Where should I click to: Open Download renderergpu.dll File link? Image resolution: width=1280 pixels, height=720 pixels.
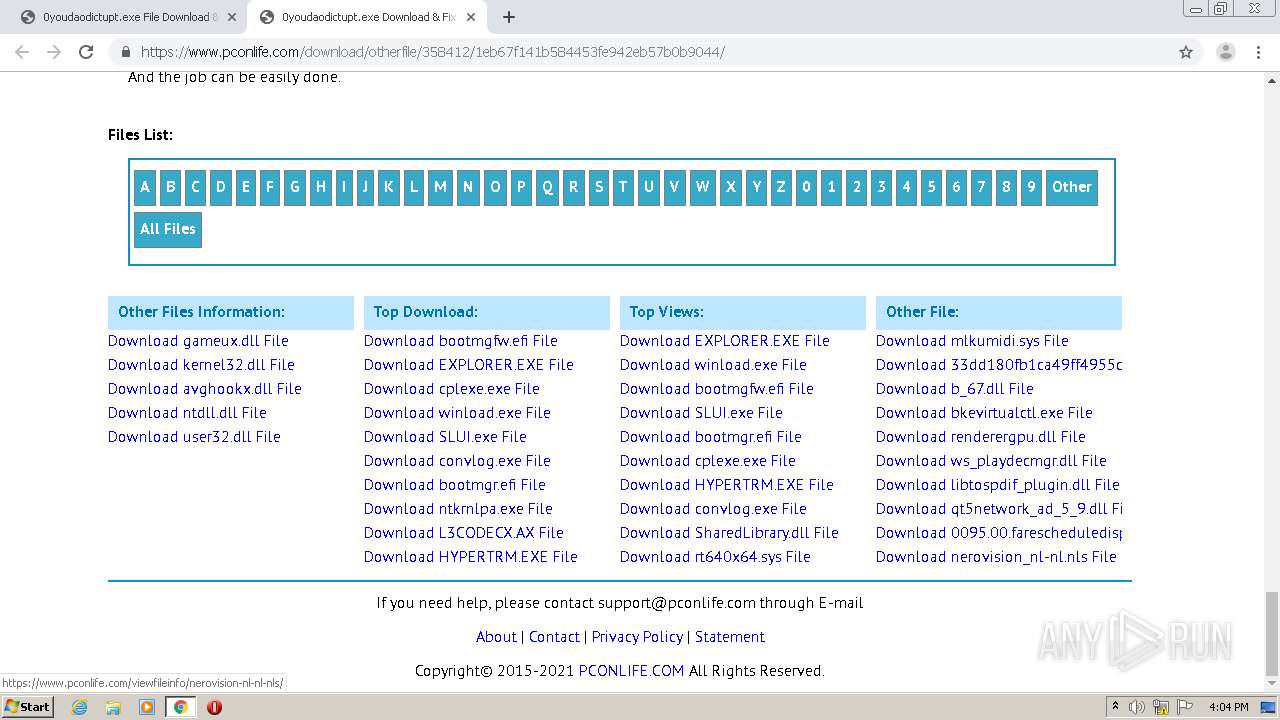(981, 437)
